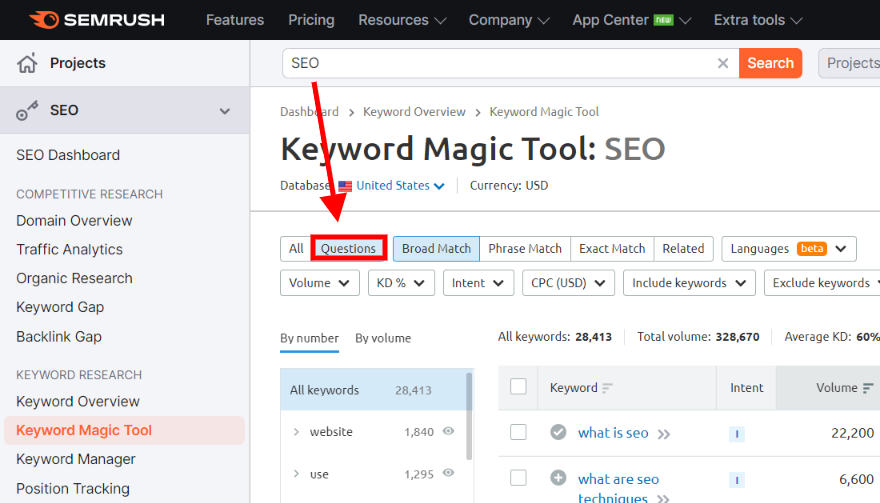Select the Phrase Match option
This screenshot has height=503, width=880.
click(x=525, y=249)
